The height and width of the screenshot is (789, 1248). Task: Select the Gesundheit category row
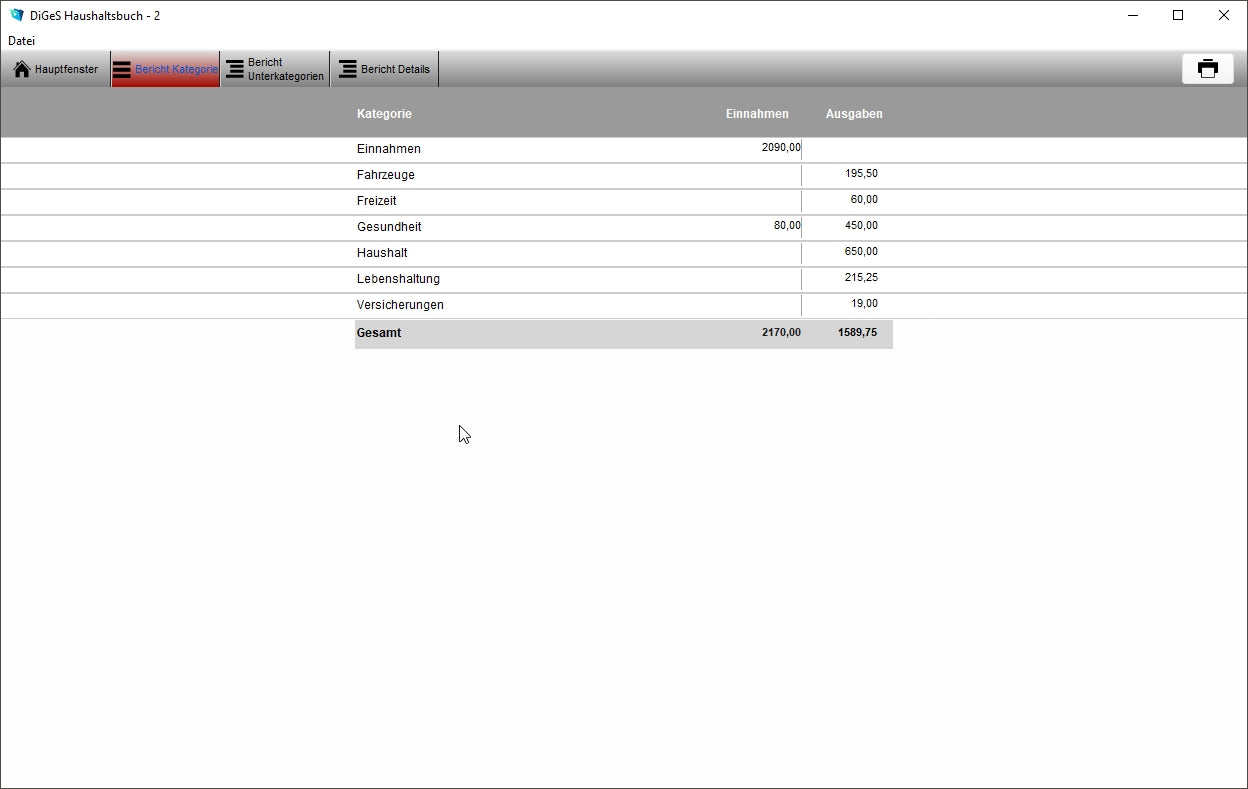(x=389, y=227)
